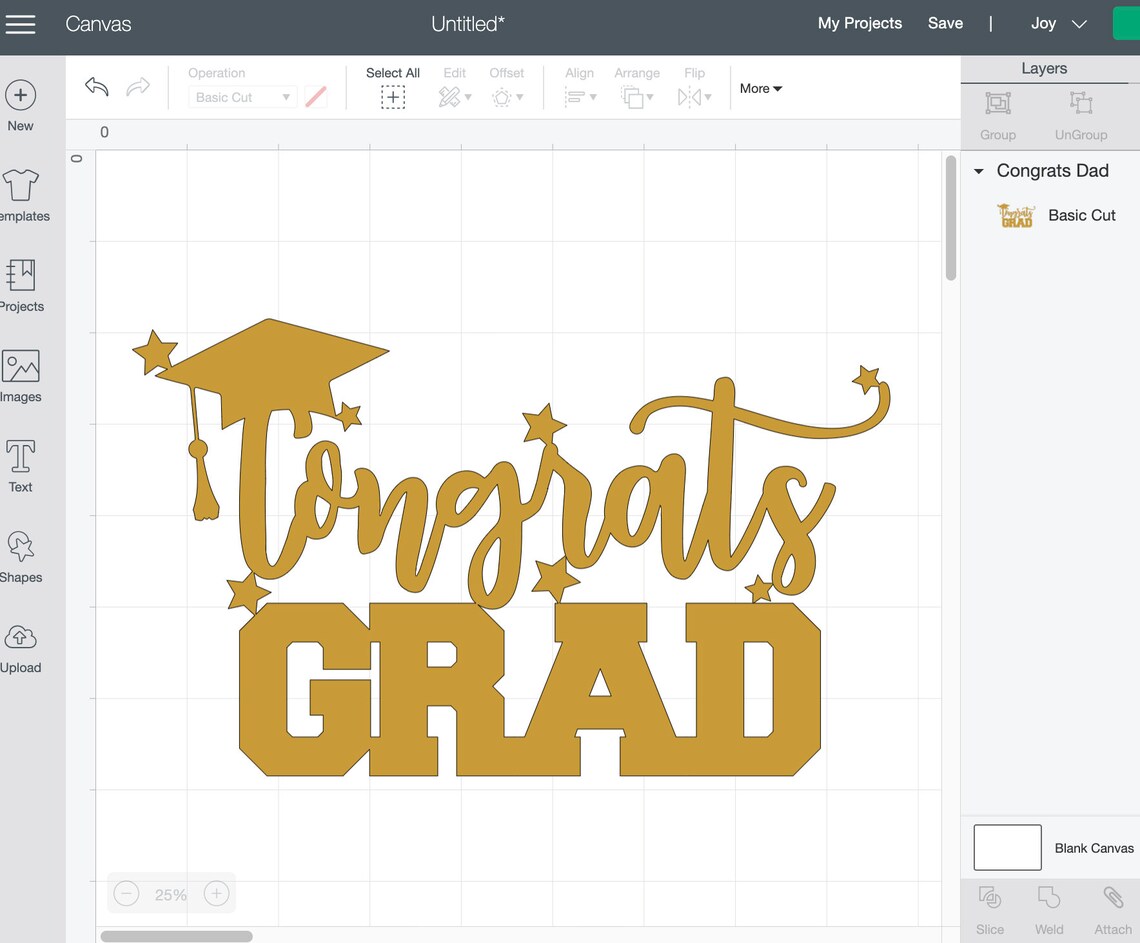Image resolution: width=1140 pixels, height=943 pixels.
Task: Click the zoom in plus button
Action: tap(216, 893)
